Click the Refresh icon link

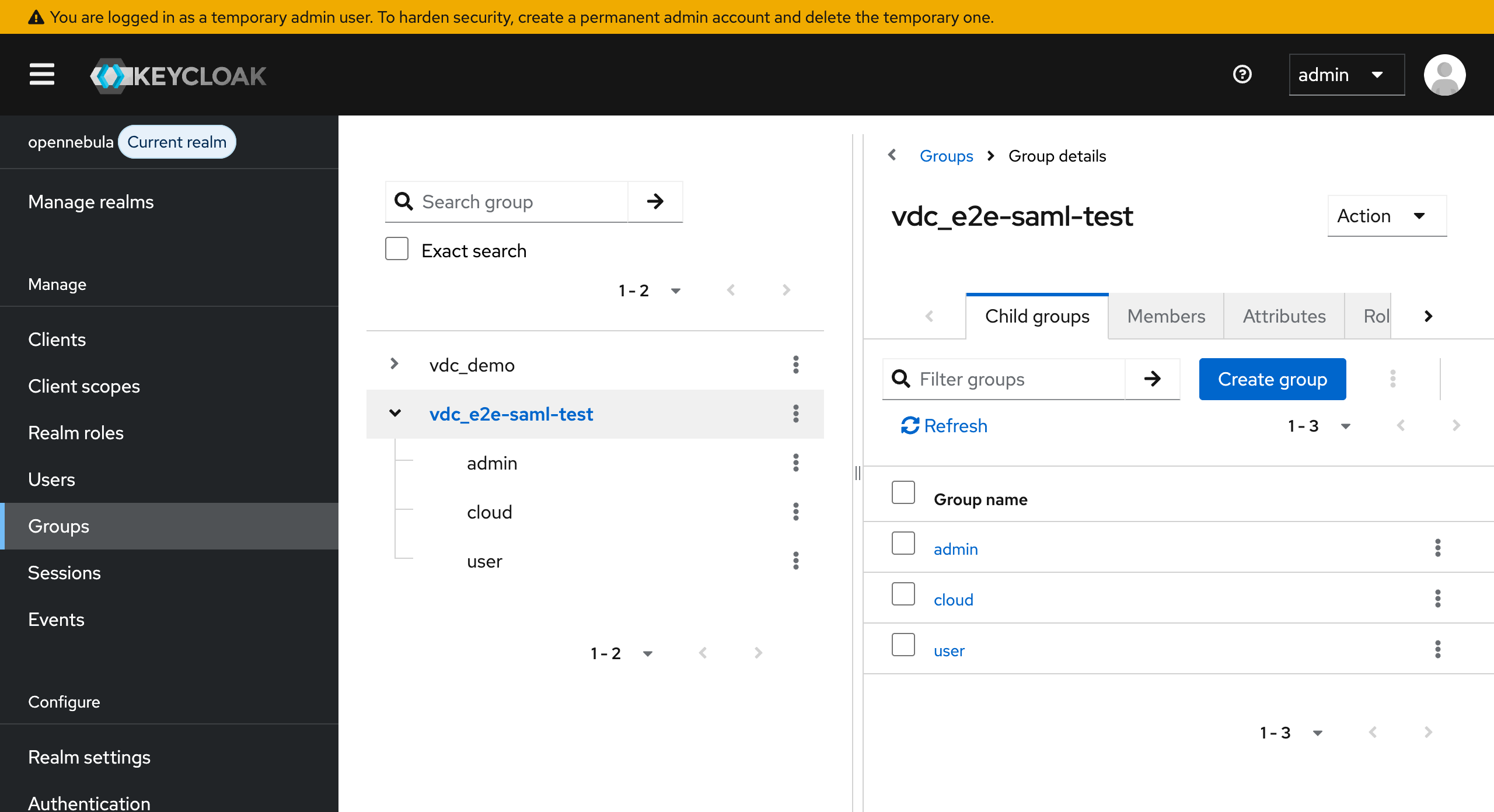pos(944,426)
